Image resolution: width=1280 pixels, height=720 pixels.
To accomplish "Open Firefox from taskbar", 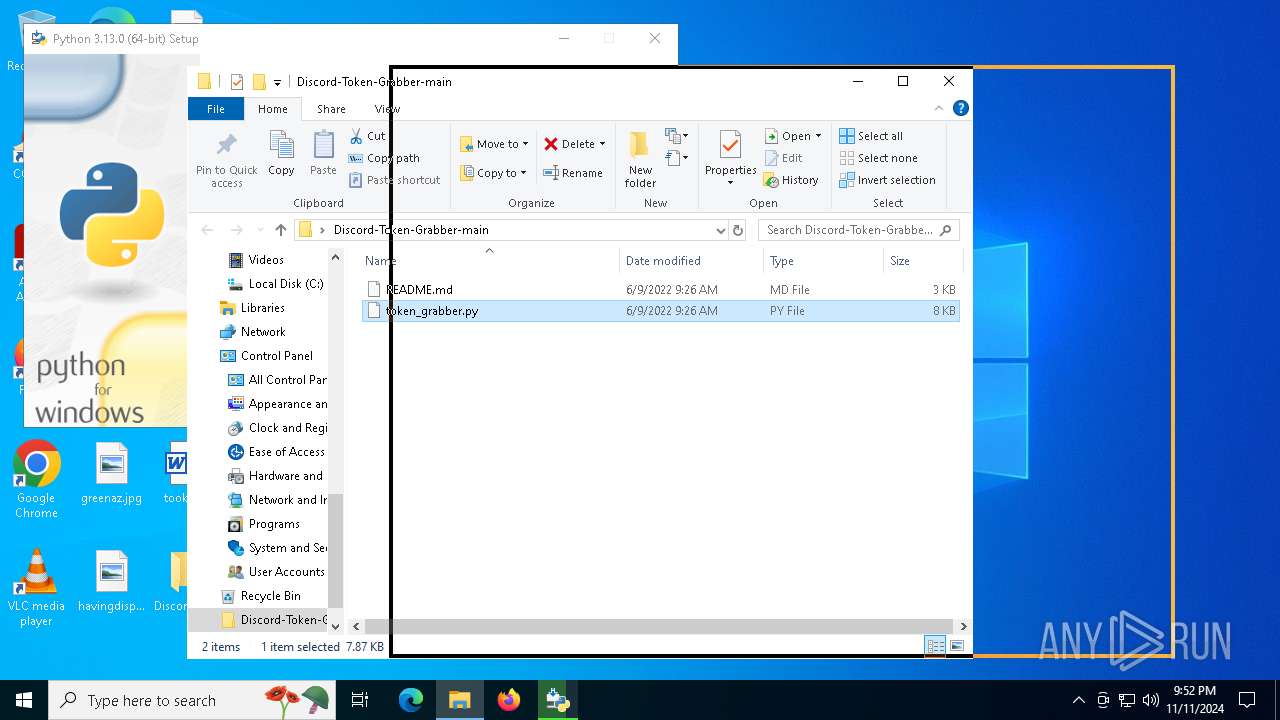I will (x=509, y=700).
